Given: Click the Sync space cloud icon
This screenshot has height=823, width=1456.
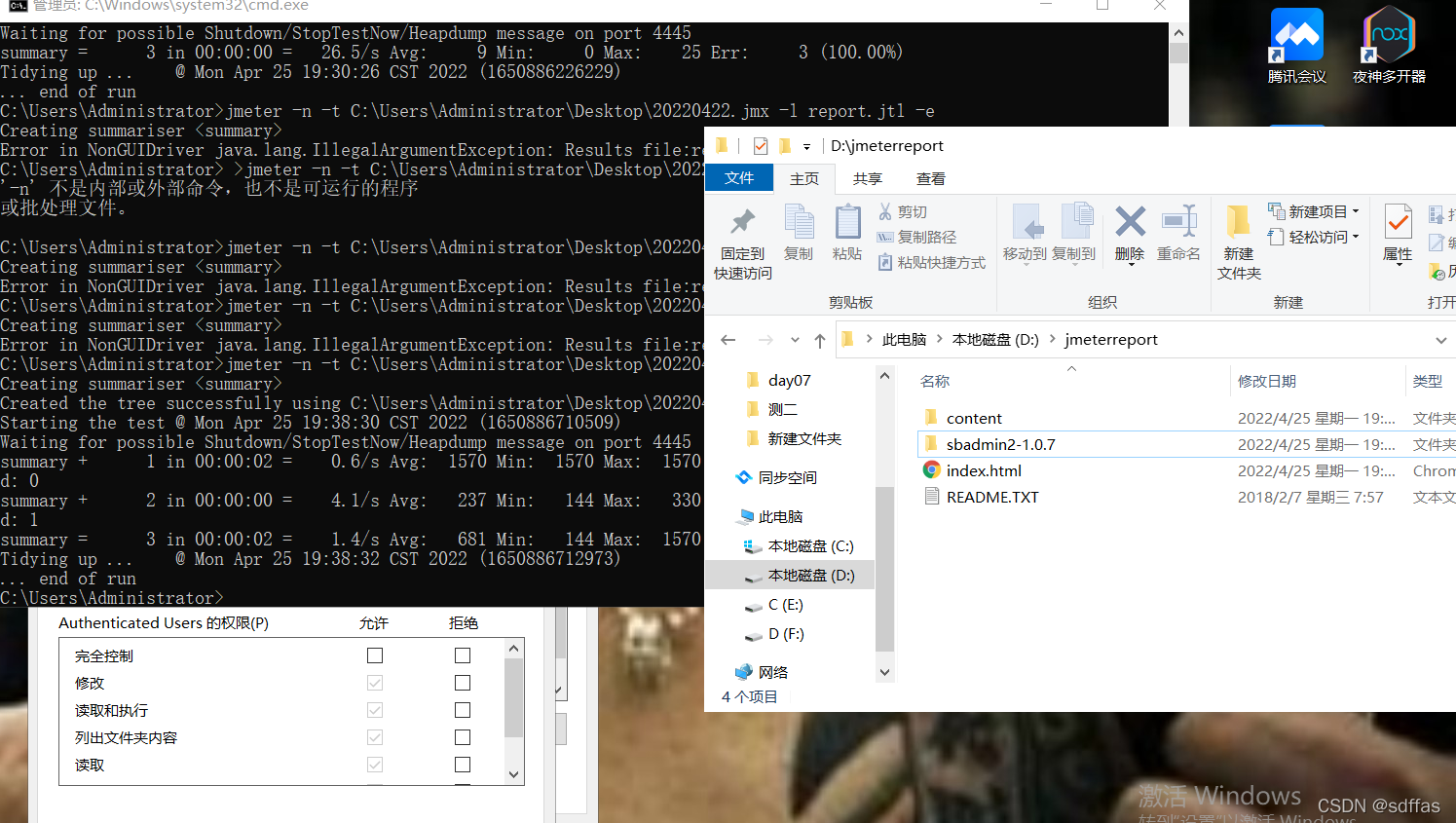Looking at the screenshot, I should 744,477.
